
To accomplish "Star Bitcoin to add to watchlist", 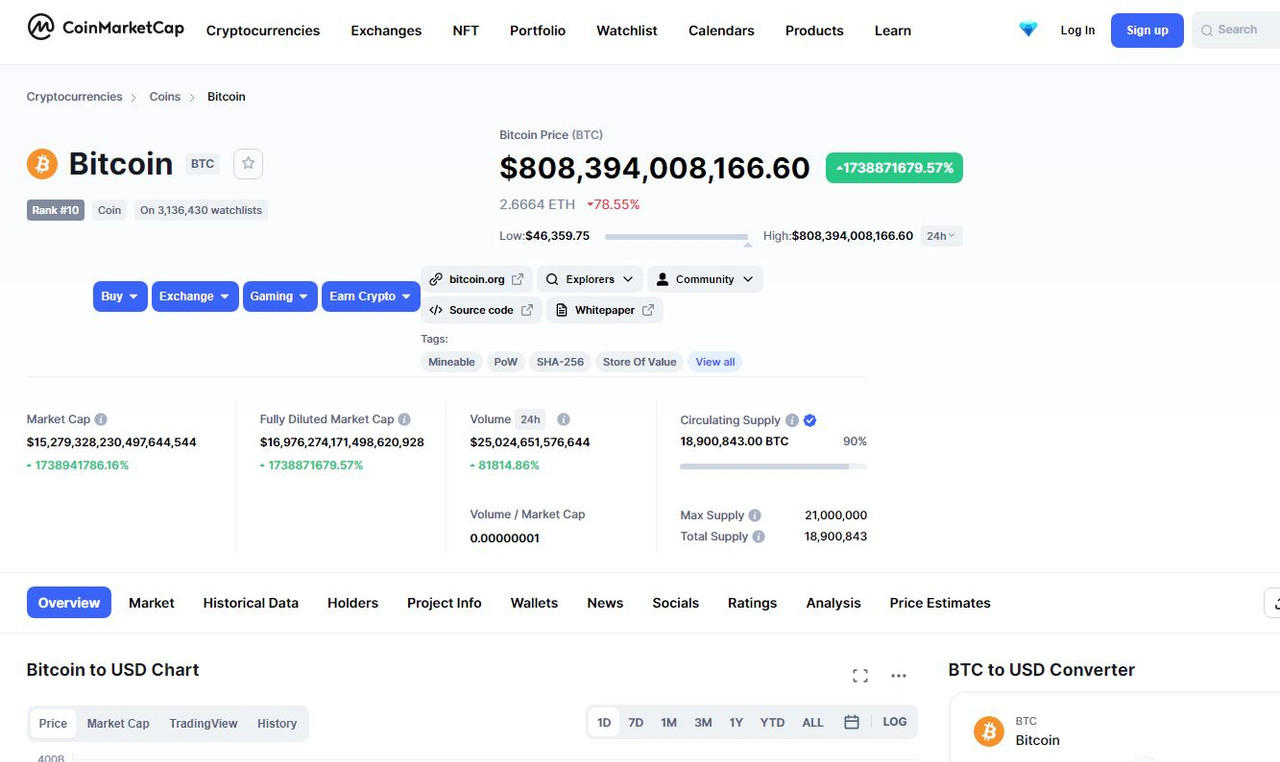I will coord(248,164).
